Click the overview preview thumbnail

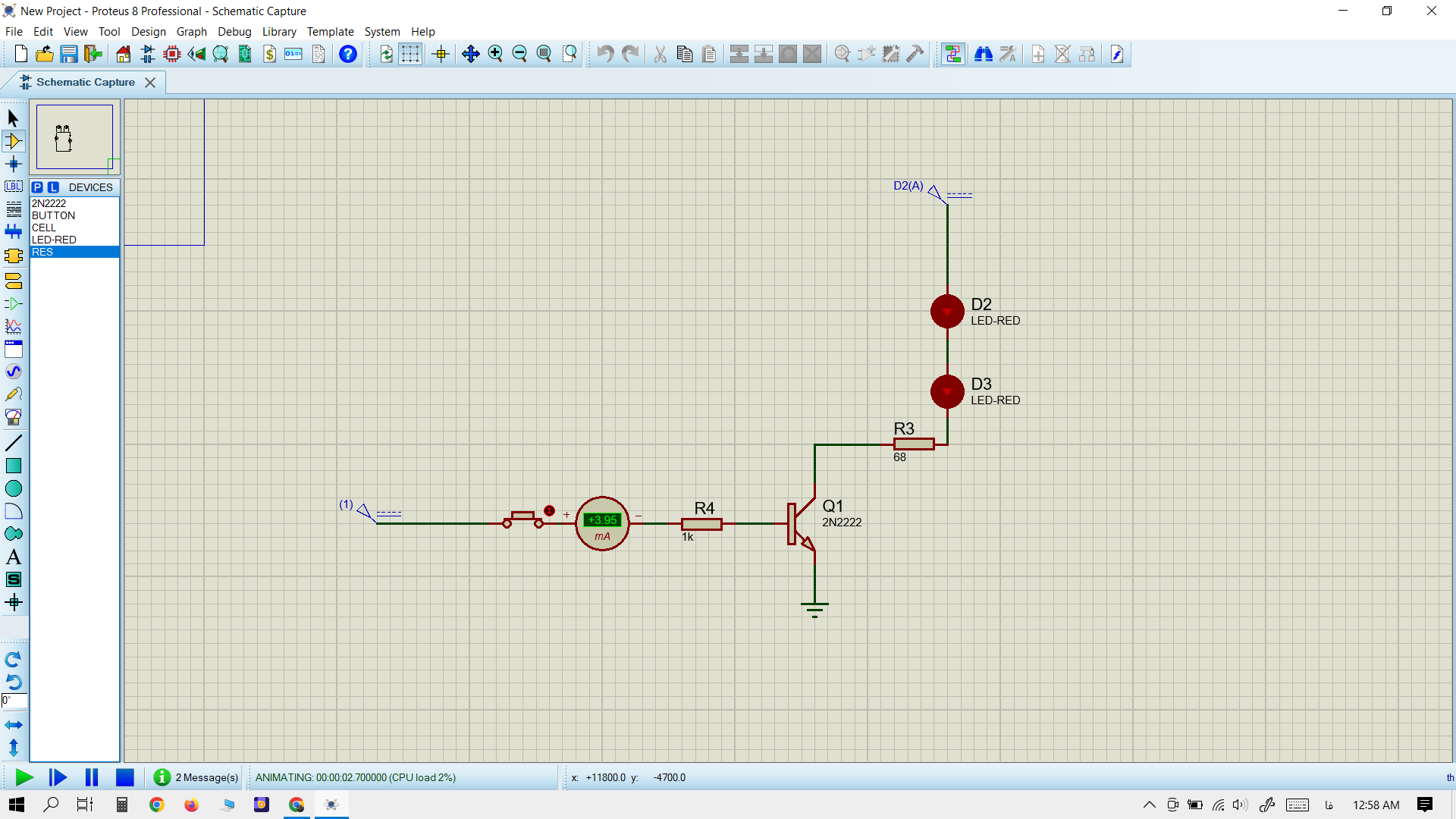(x=74, y=137)
